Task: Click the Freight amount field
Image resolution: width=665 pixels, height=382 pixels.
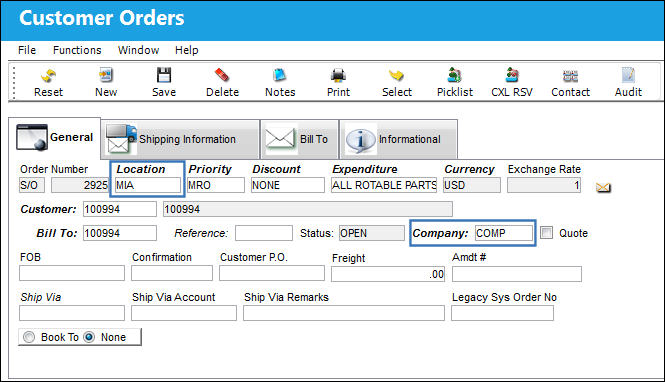Action: click(x=388, y=274)
